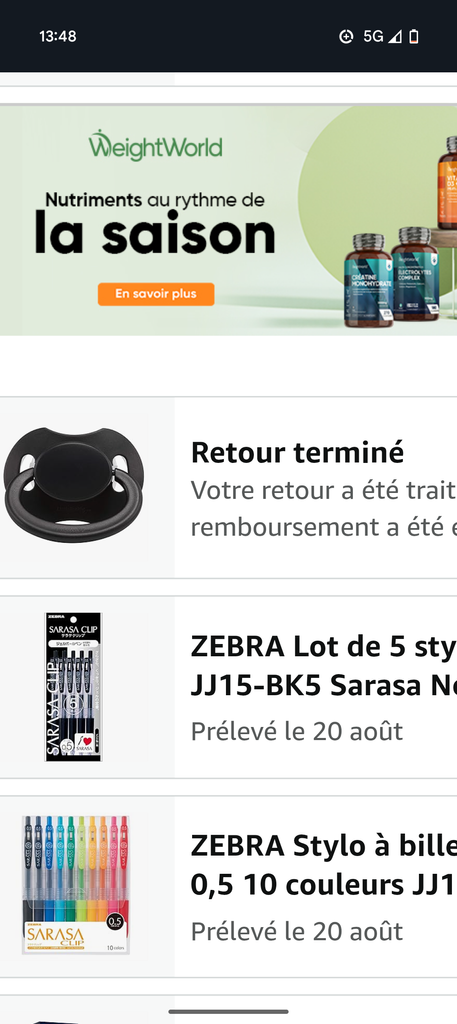
Task: Tap the bottom navigation gesture handle
Action: pos(228,1012)
